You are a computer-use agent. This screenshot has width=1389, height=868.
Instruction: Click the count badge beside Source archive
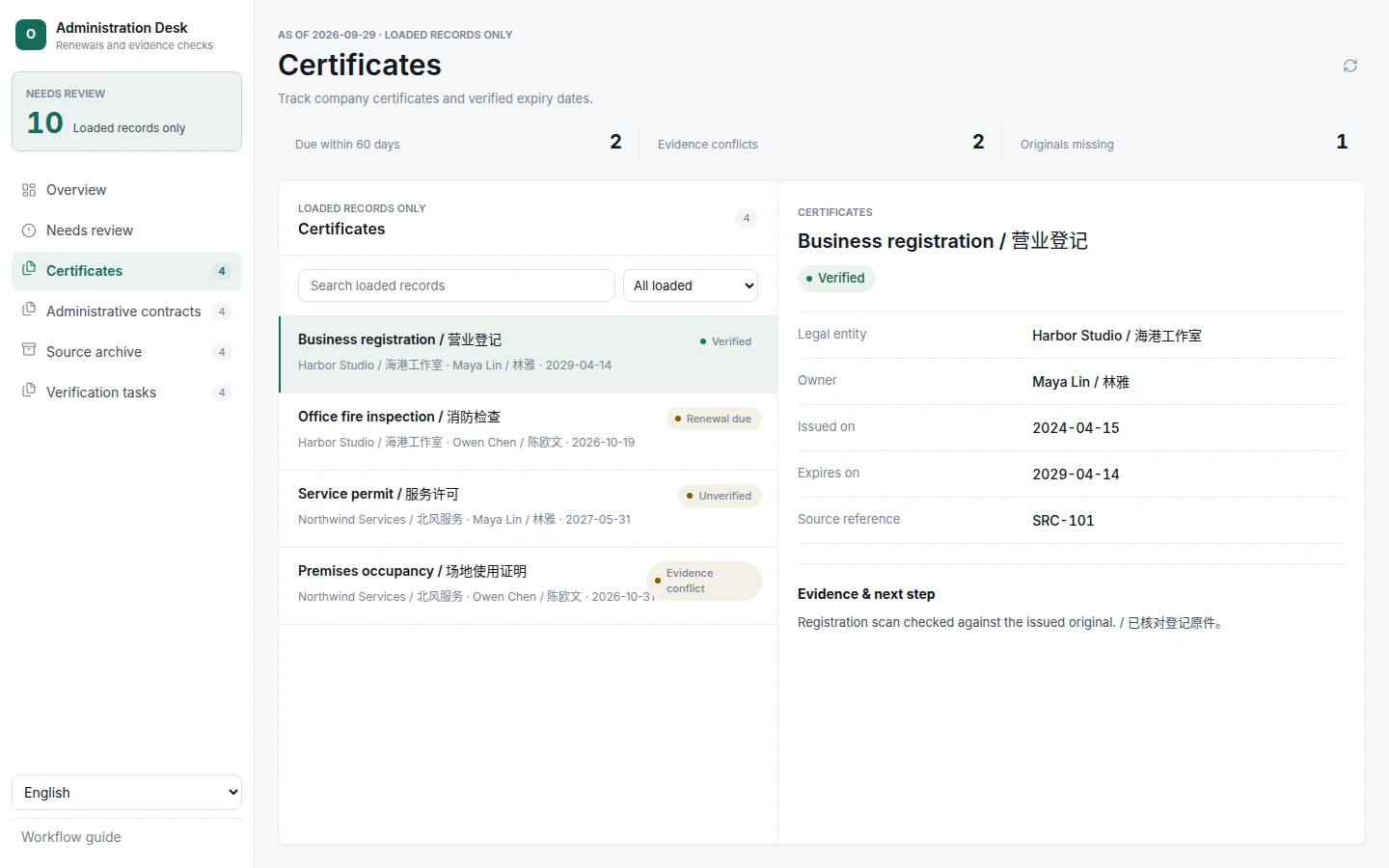pos(222,352)
